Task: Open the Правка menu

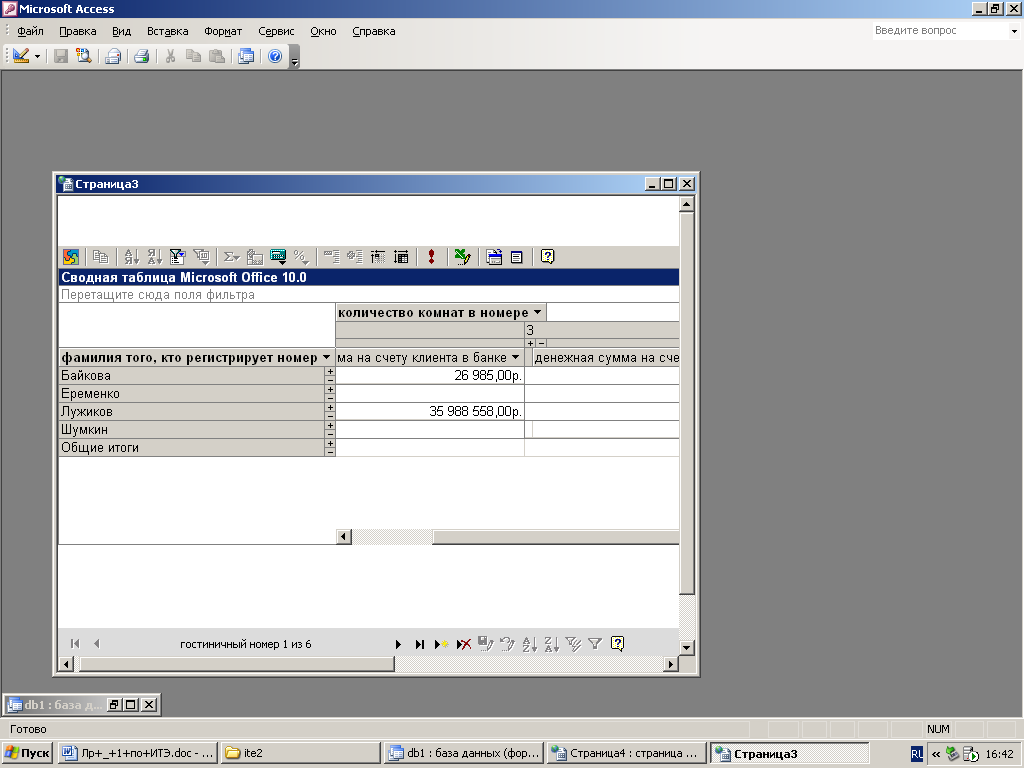Action: coord(78,31)
